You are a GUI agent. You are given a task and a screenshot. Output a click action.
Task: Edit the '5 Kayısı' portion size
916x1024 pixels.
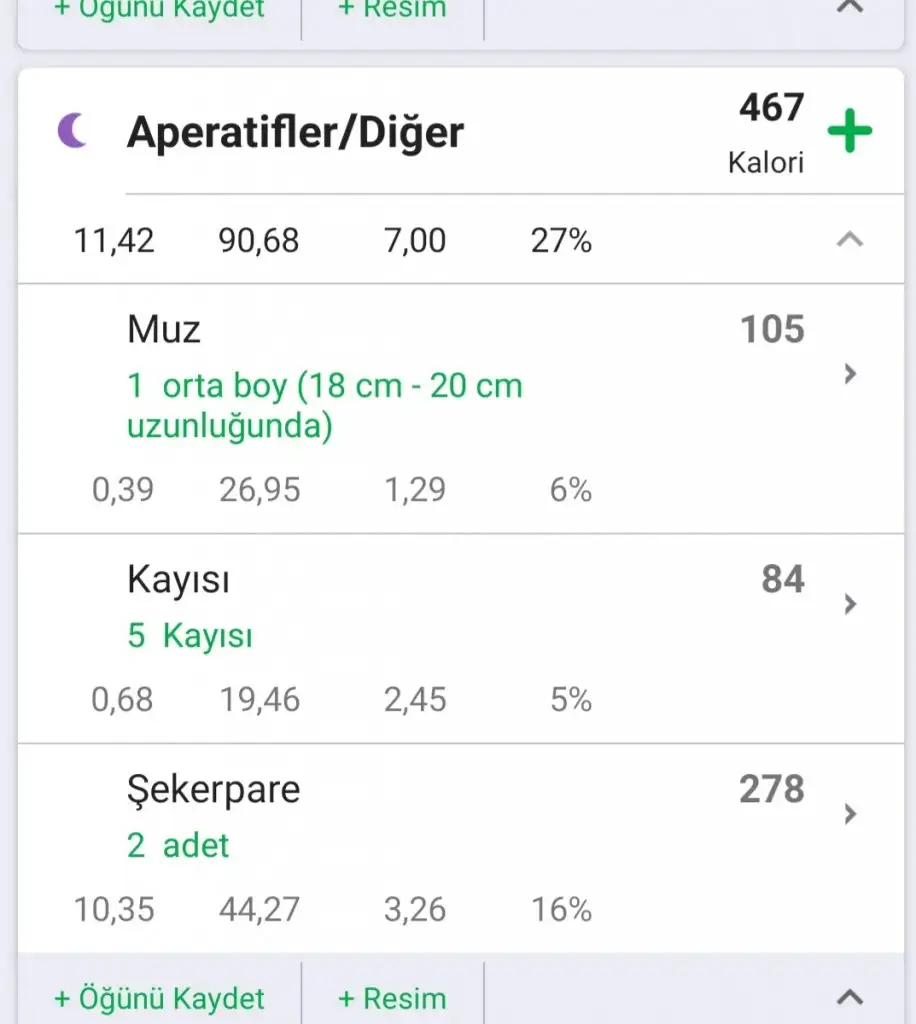[x=190, y=636]
